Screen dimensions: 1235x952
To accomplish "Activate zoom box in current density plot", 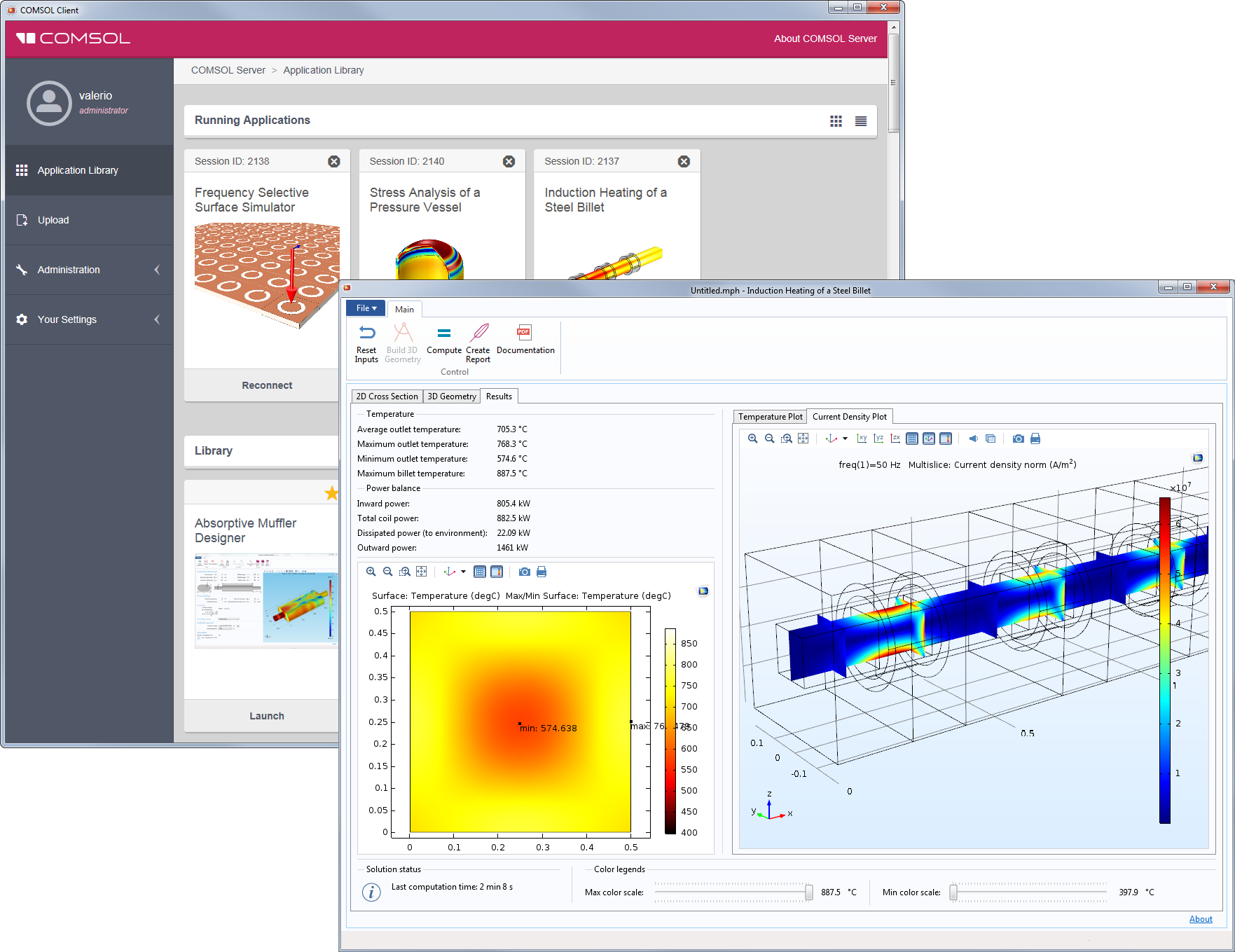I will click(x=787, y=439).
